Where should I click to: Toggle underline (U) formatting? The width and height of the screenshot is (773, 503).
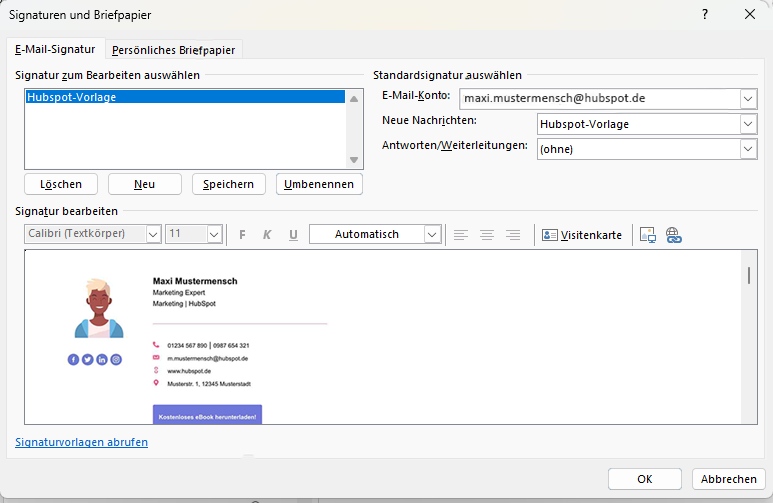click(x=293, y=235)
